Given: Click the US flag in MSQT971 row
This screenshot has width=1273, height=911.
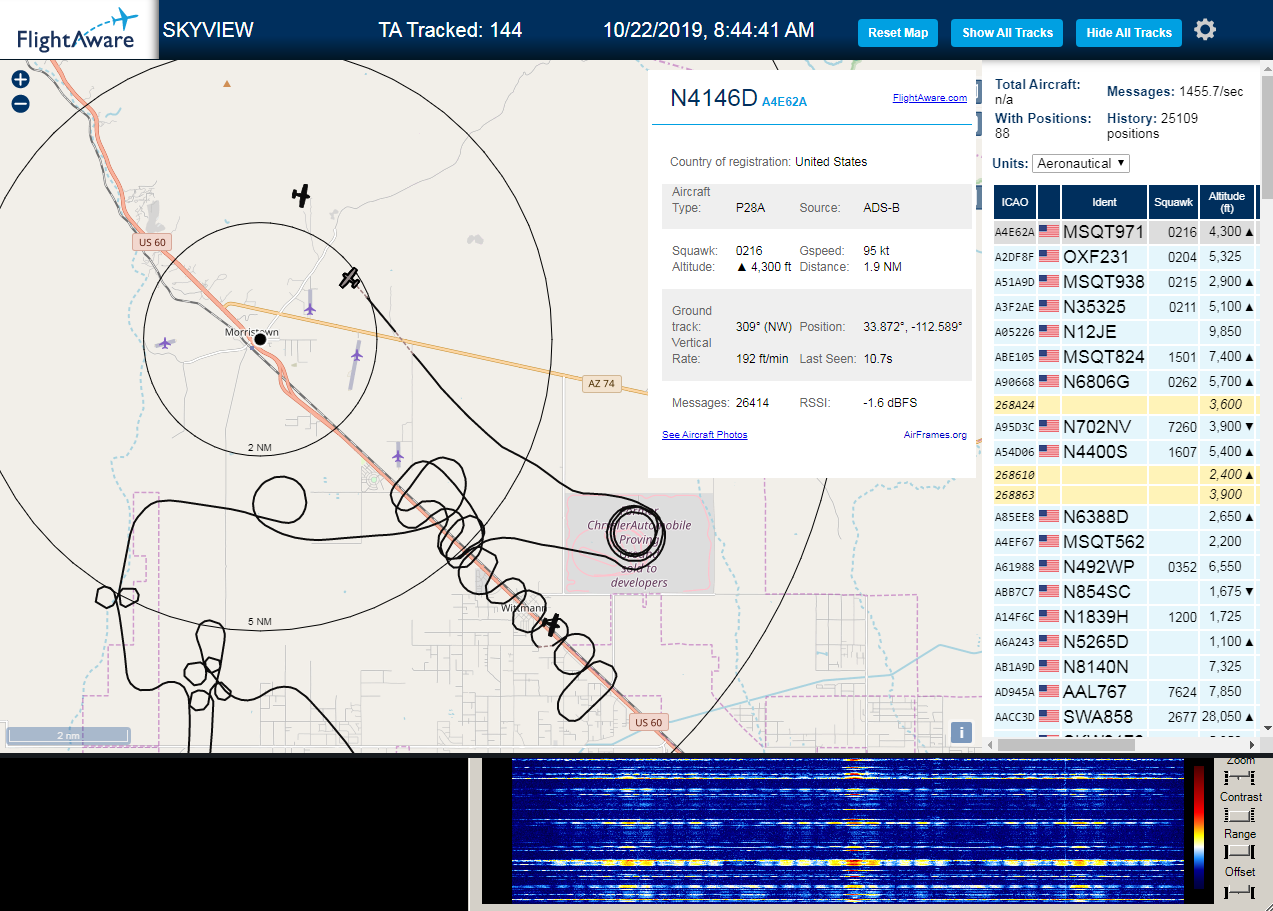Looking at the screenshot, I should (x=1049, y=232).
